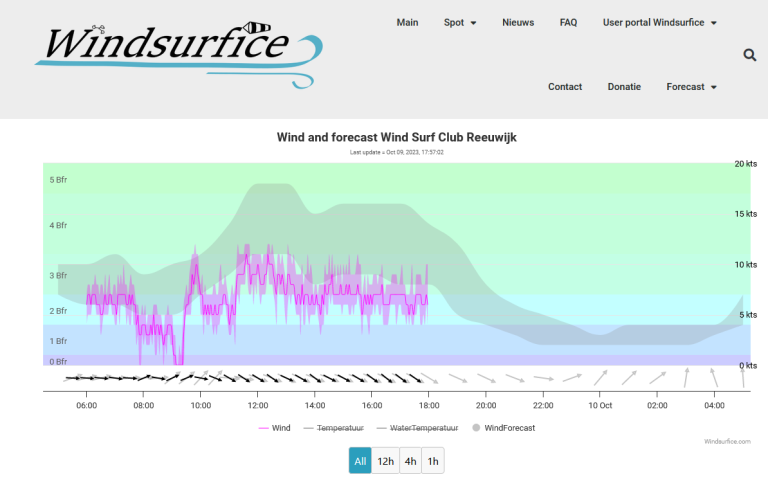The image size is (768, 488).
Task: Switch chart to 12h range
Action: (385, 461)
